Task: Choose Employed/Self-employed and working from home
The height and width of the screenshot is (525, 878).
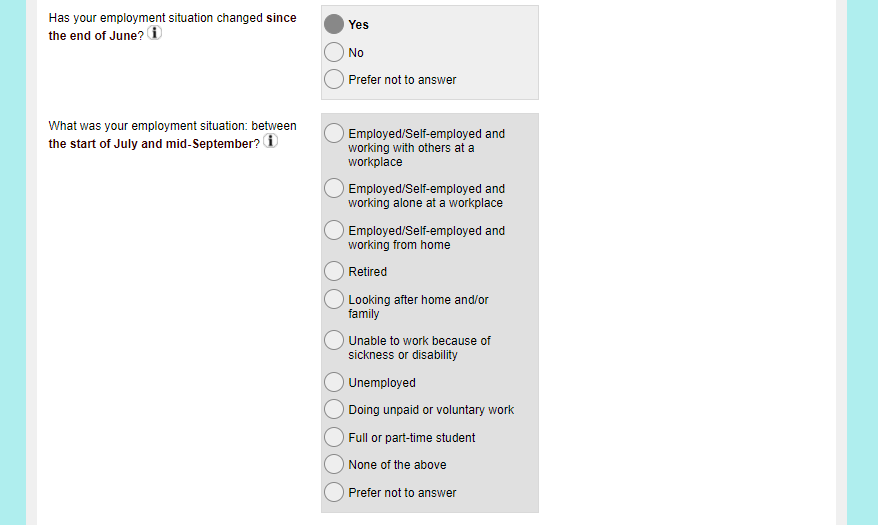Action: [x=334, y=231]
